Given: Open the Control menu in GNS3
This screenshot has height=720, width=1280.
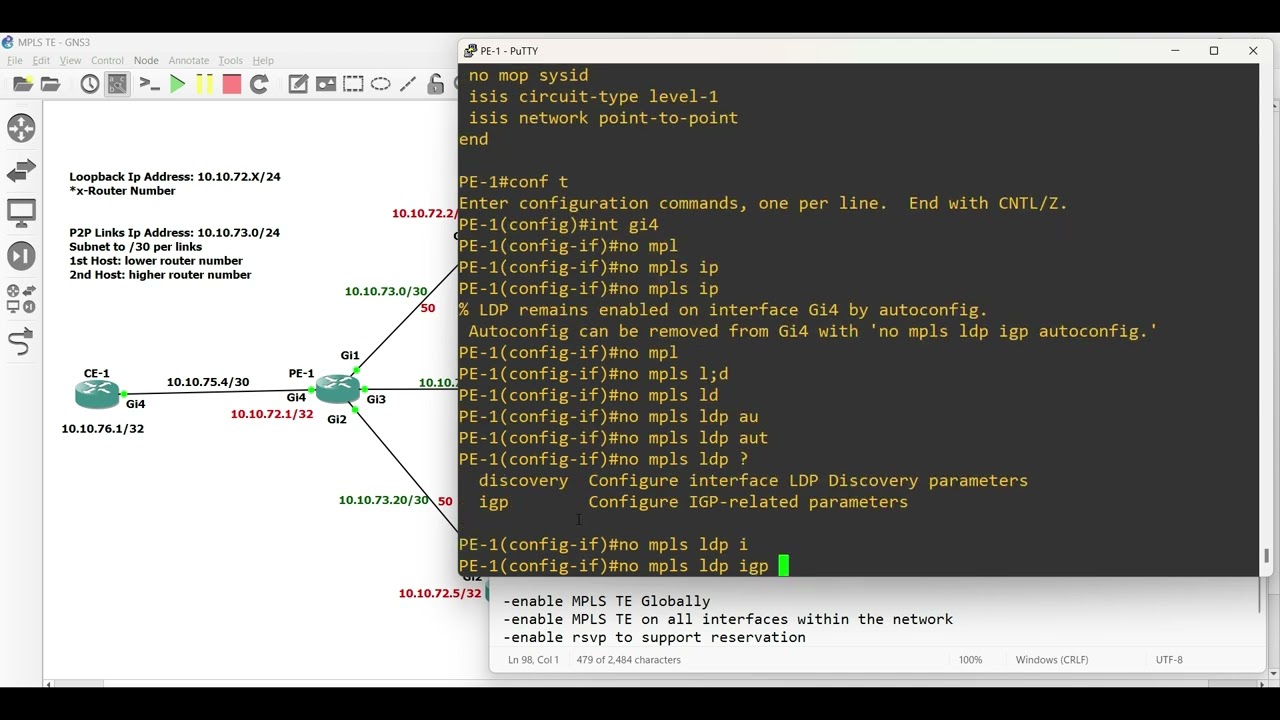Looking at the screenshot, I should (x=107, y=61).
